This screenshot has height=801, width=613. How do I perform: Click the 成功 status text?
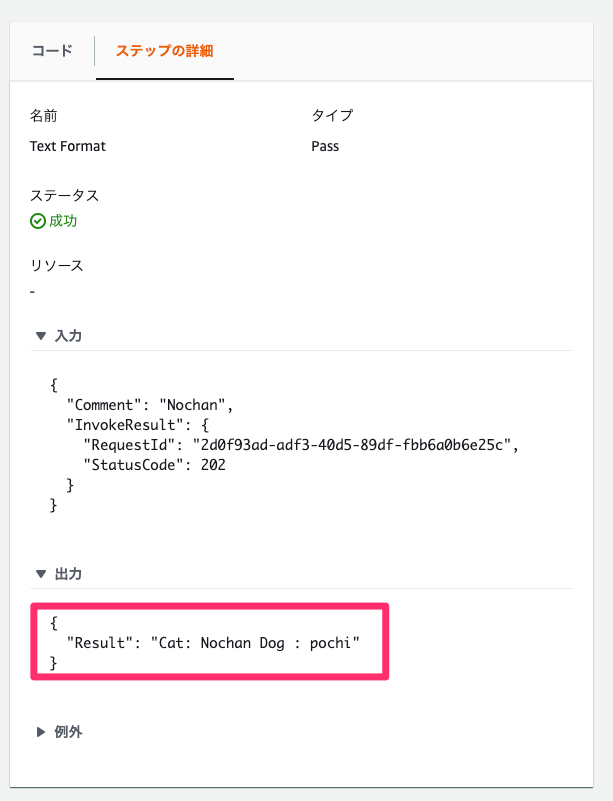(63, 221)
